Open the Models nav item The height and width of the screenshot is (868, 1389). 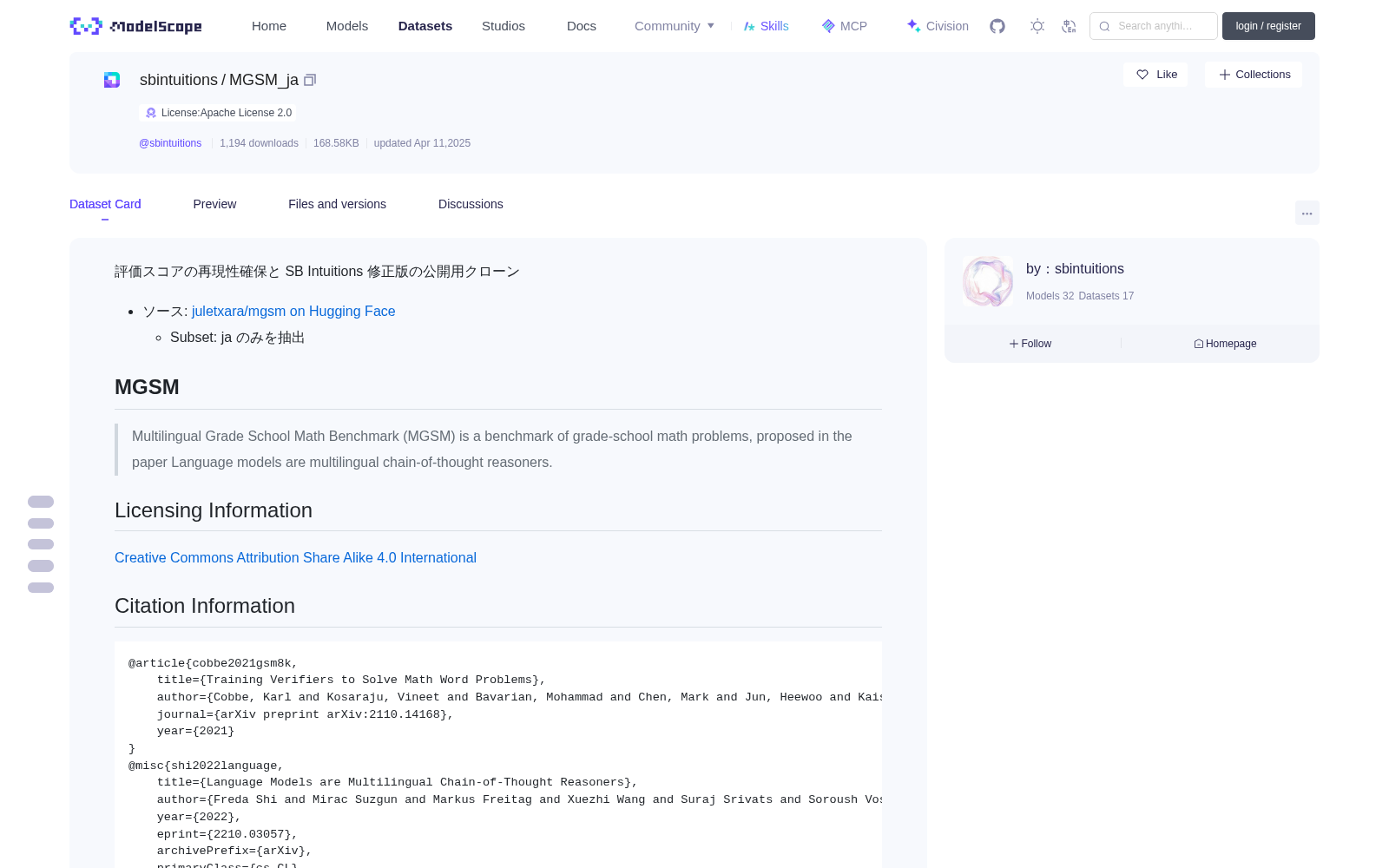347,26
